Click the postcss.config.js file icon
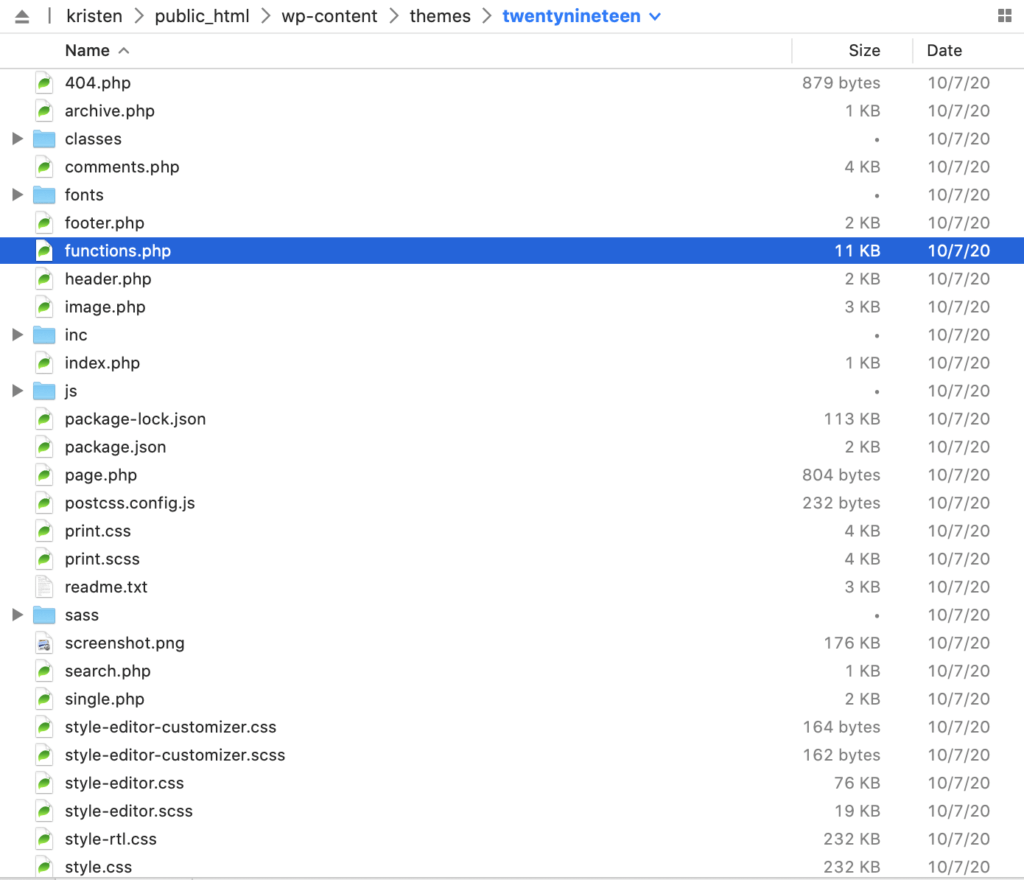Viewport: 1024px width, 880px height. (x=44, y=503)
